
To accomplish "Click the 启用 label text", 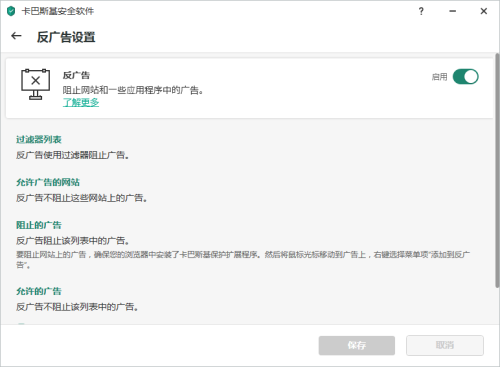I will (x=440, y=77).
